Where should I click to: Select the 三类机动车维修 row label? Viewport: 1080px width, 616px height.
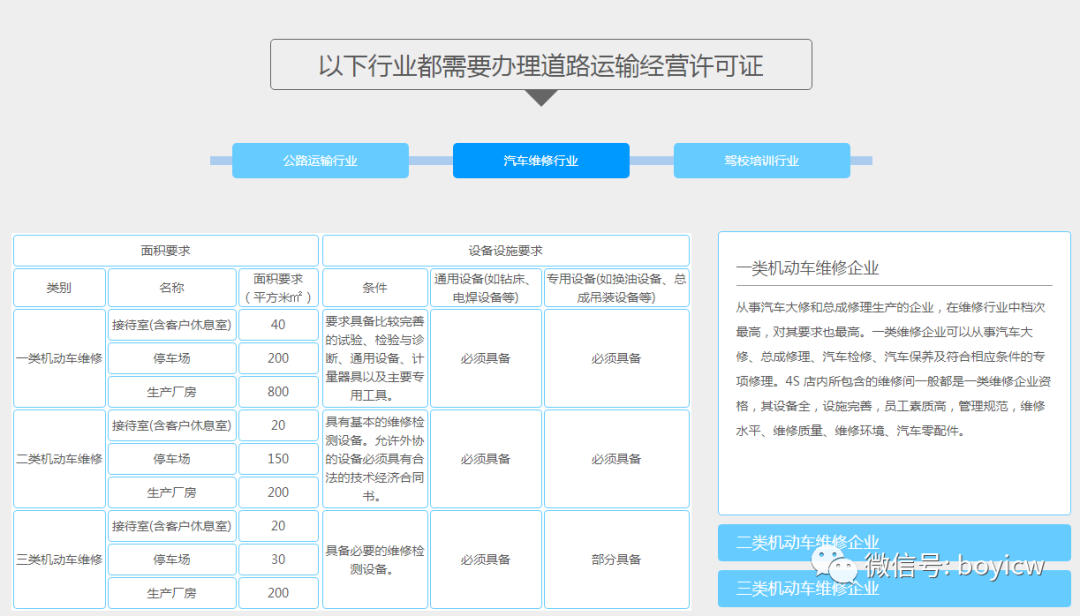59,559
